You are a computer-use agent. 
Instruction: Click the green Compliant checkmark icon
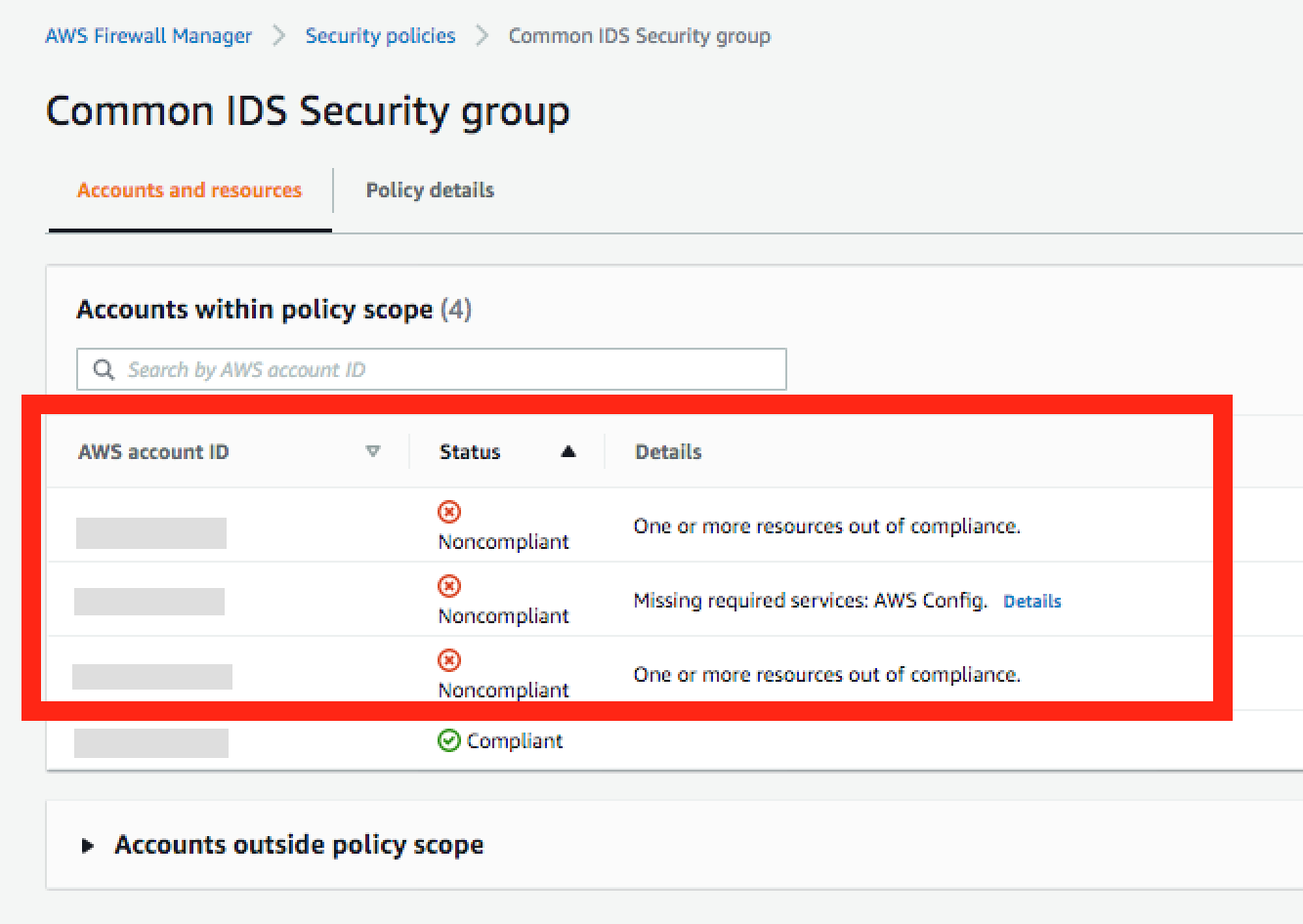click(x=447, y=740)
